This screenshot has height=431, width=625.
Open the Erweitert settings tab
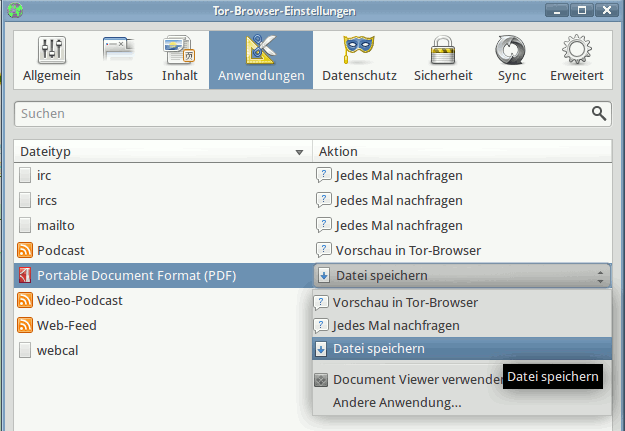[576, 60]
